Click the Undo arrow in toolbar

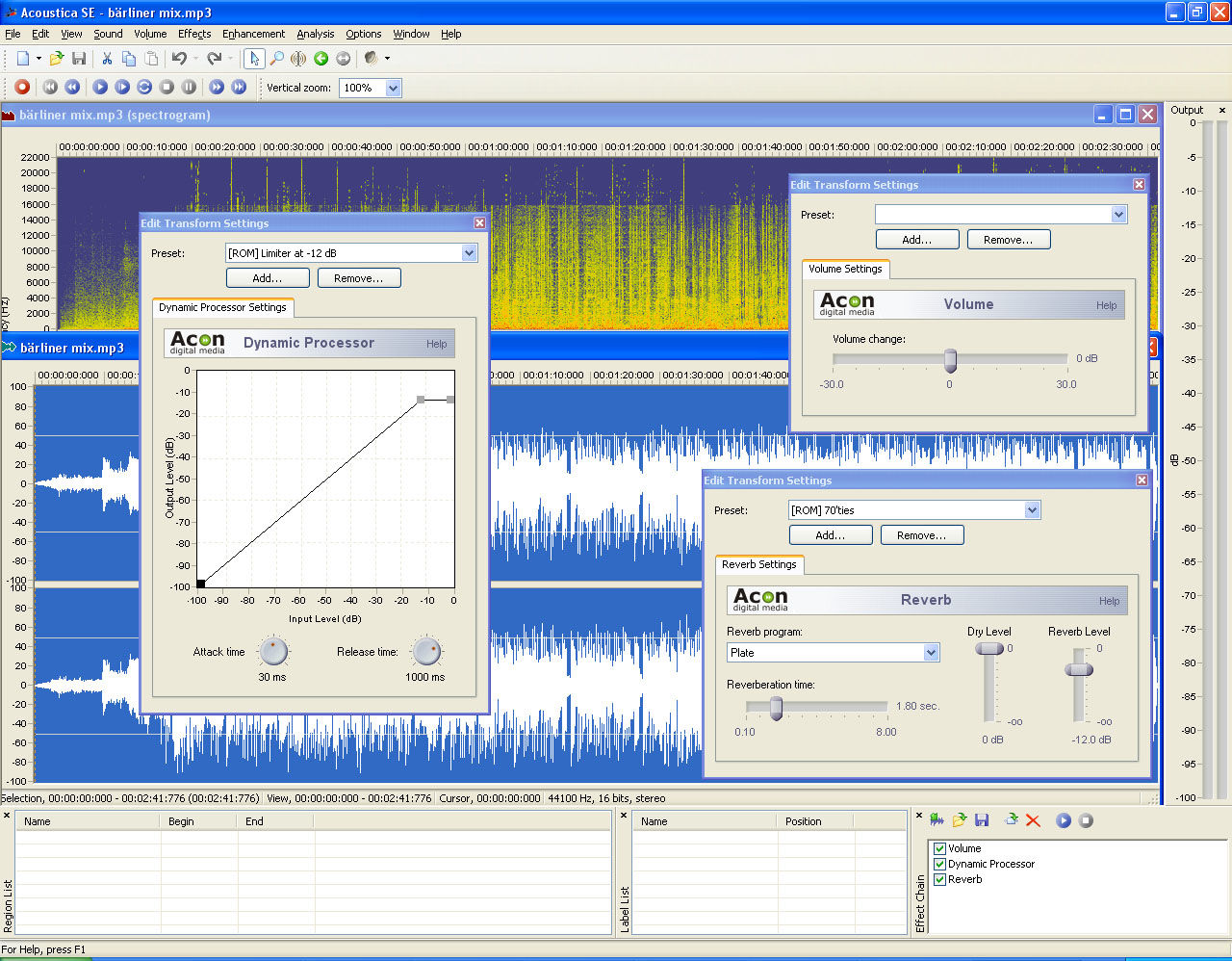click(179, 59)
